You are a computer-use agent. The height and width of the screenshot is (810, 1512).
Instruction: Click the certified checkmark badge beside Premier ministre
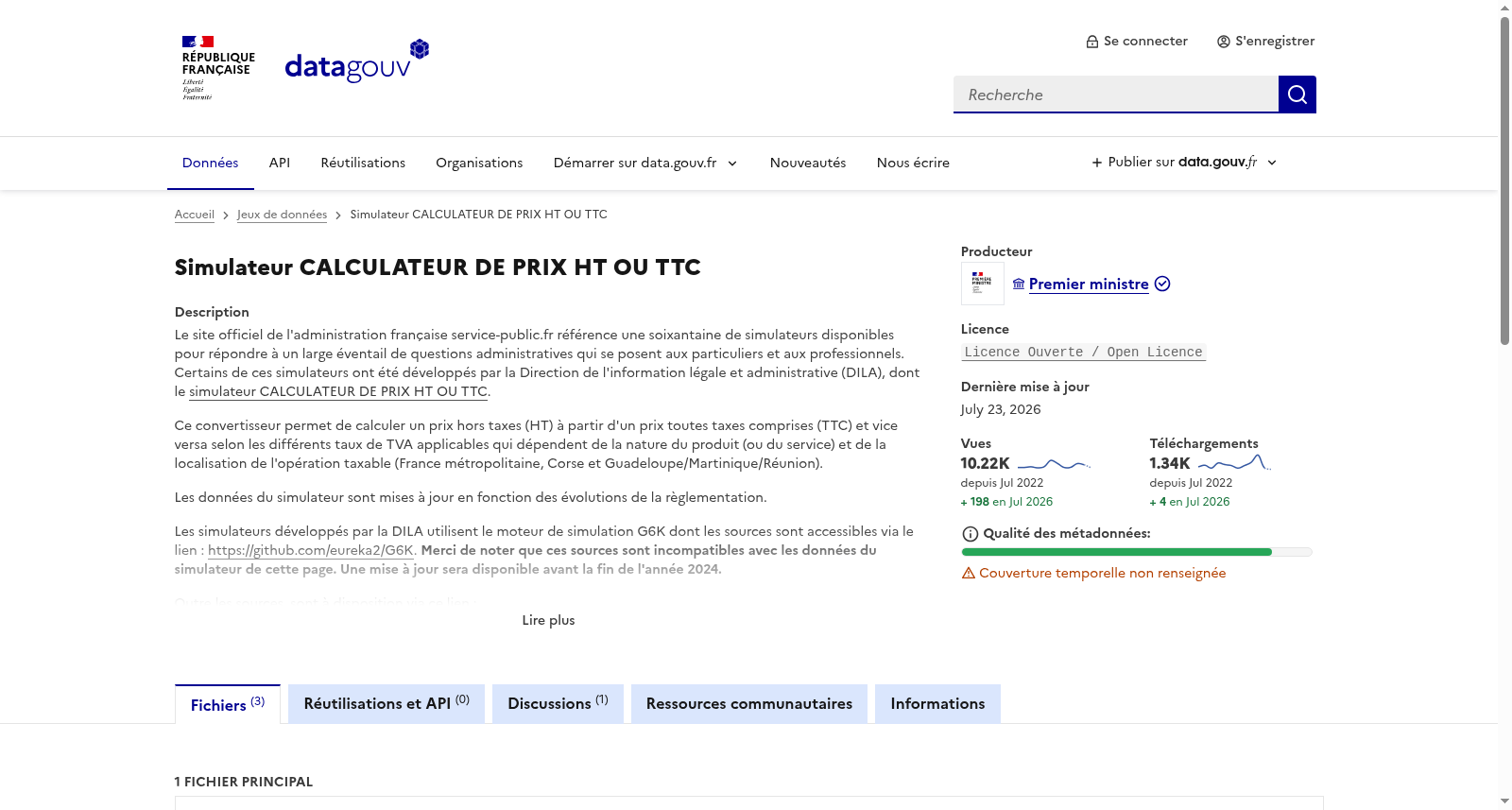point(1162,284)
